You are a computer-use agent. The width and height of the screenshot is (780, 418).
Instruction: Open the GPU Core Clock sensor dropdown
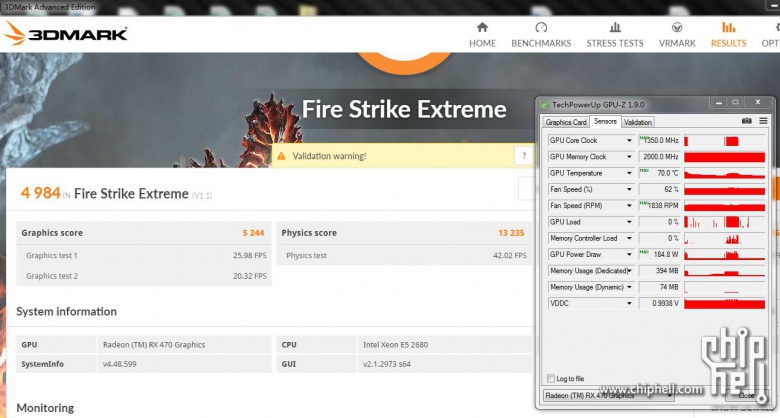629,140
